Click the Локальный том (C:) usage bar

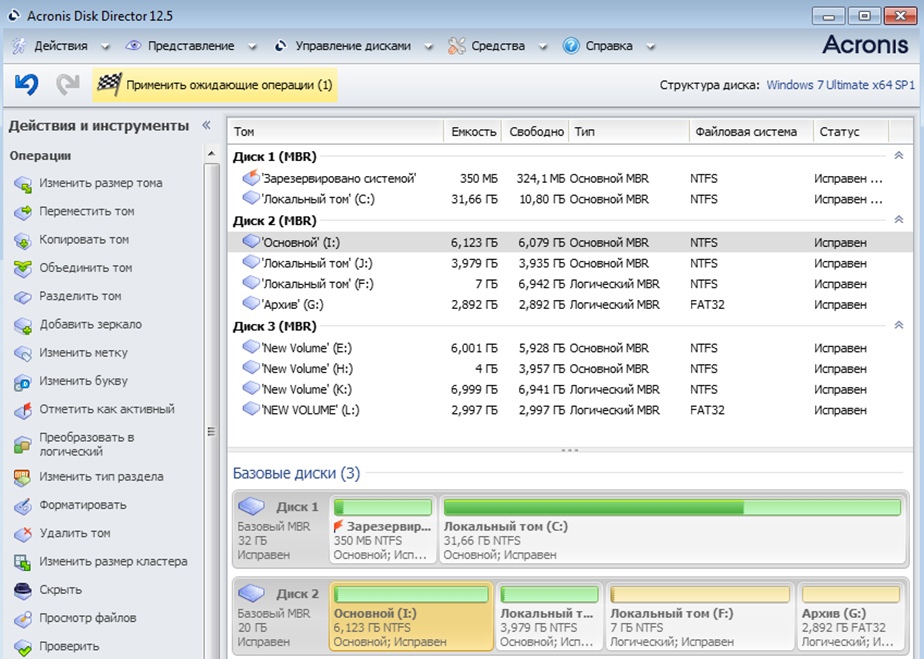[x=672, y=507]
